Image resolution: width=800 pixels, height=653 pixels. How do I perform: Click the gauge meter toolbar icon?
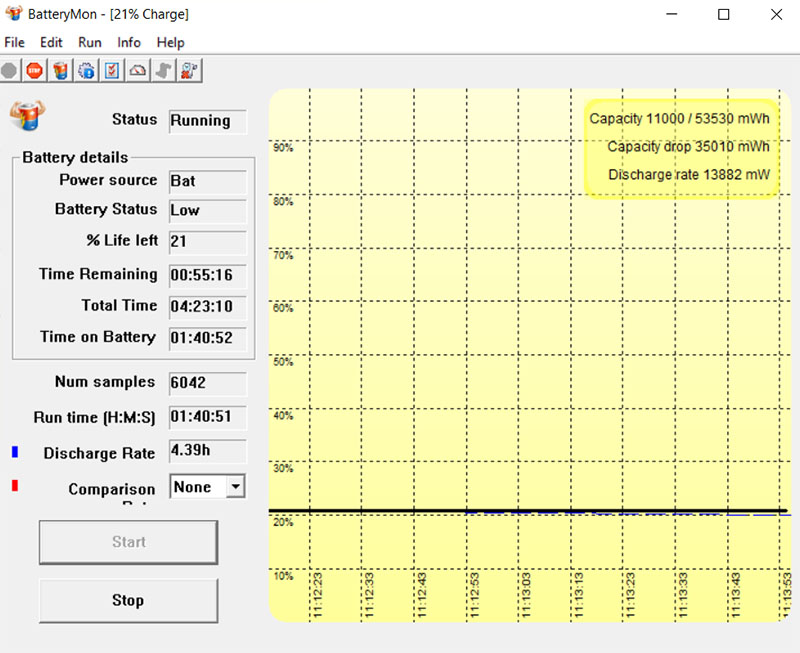[x=138, y=70]
